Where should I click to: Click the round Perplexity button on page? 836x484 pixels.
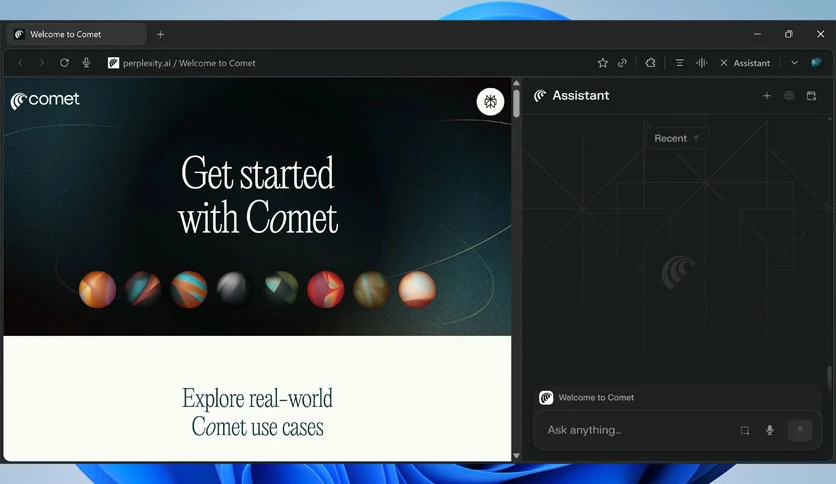(490, 101)
